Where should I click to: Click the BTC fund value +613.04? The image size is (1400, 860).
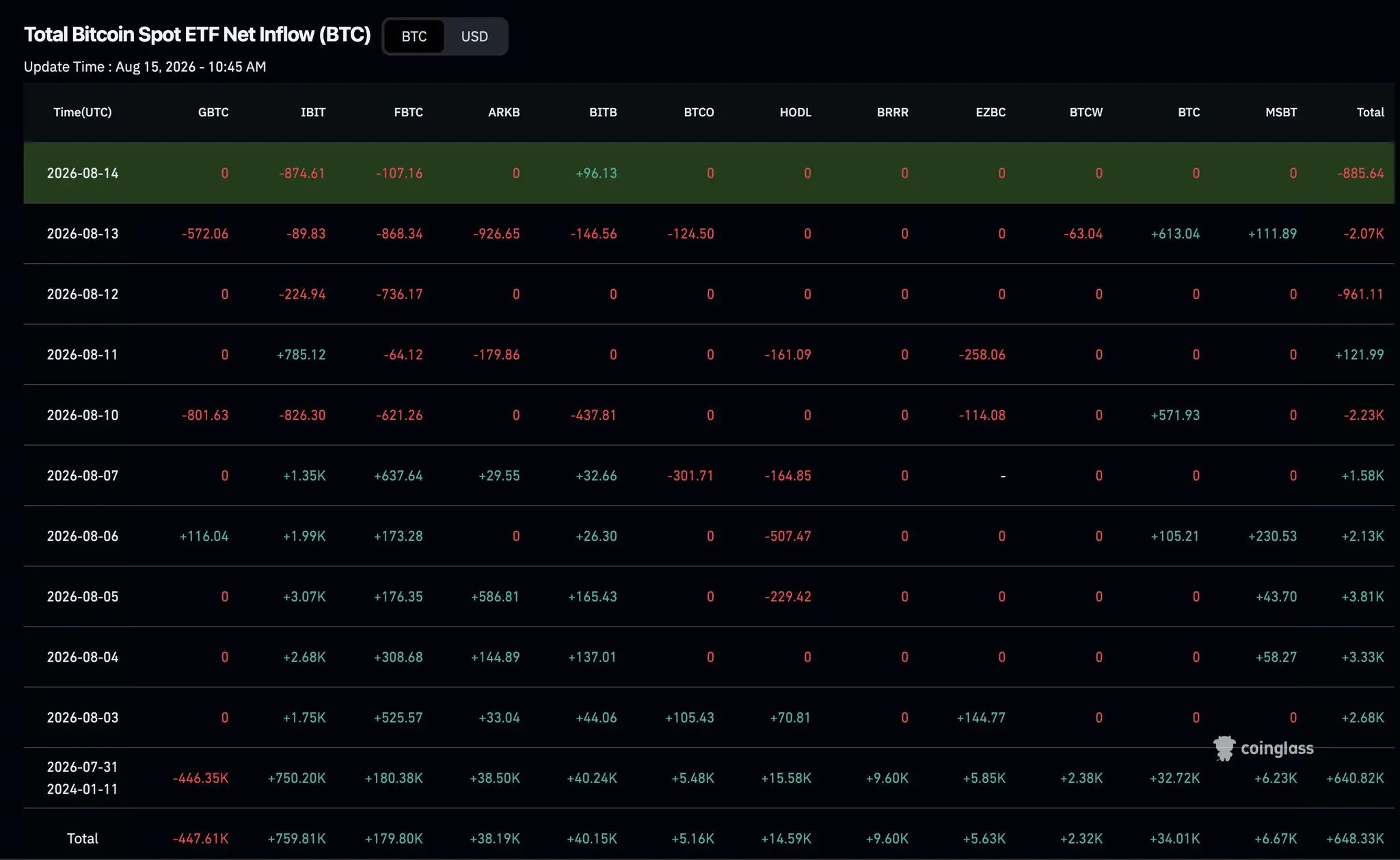click(x=1175, y=234)
